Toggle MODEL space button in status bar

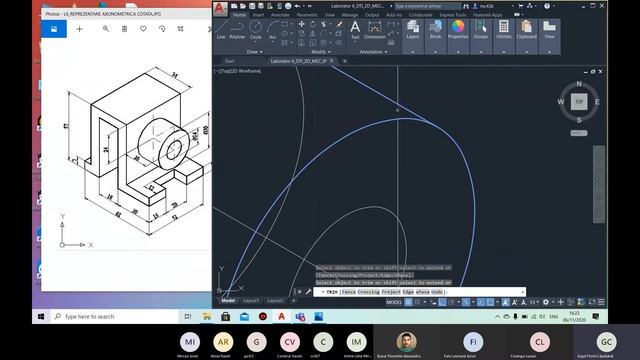click(x=394, y=302)
